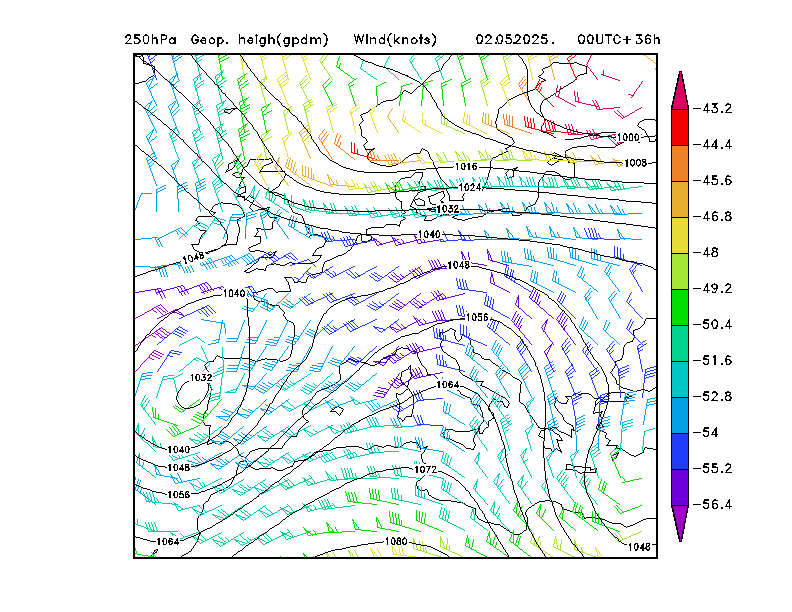Pick the yellow swatch between -46.8 and -48
This screenshot has width=792, height=612.
(680, 235)
